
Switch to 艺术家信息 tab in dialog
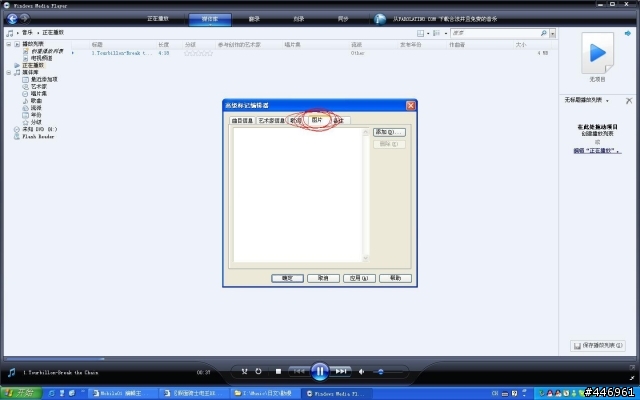tap(271, 120)
